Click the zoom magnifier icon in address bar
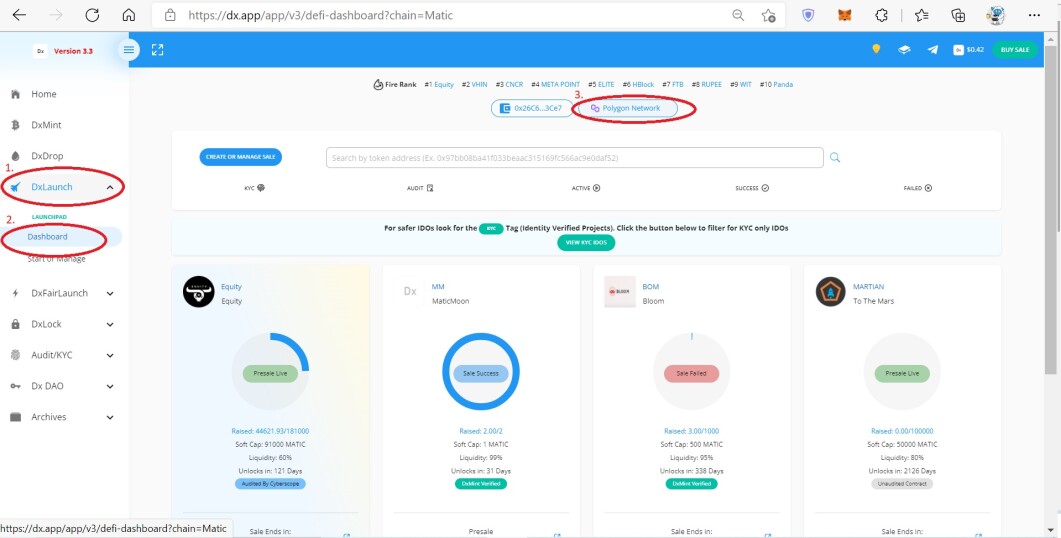The image size is (1061, 538). (x=738, y=15)
